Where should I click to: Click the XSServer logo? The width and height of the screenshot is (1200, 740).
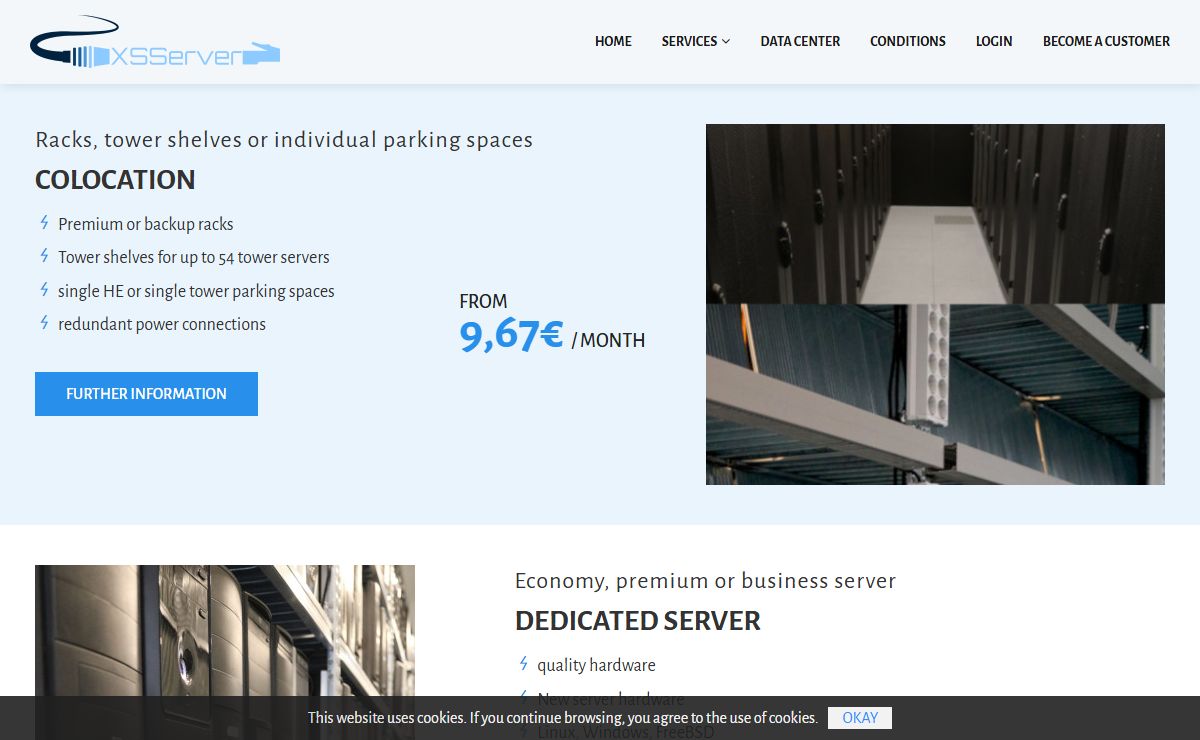(x=155, y=42)
